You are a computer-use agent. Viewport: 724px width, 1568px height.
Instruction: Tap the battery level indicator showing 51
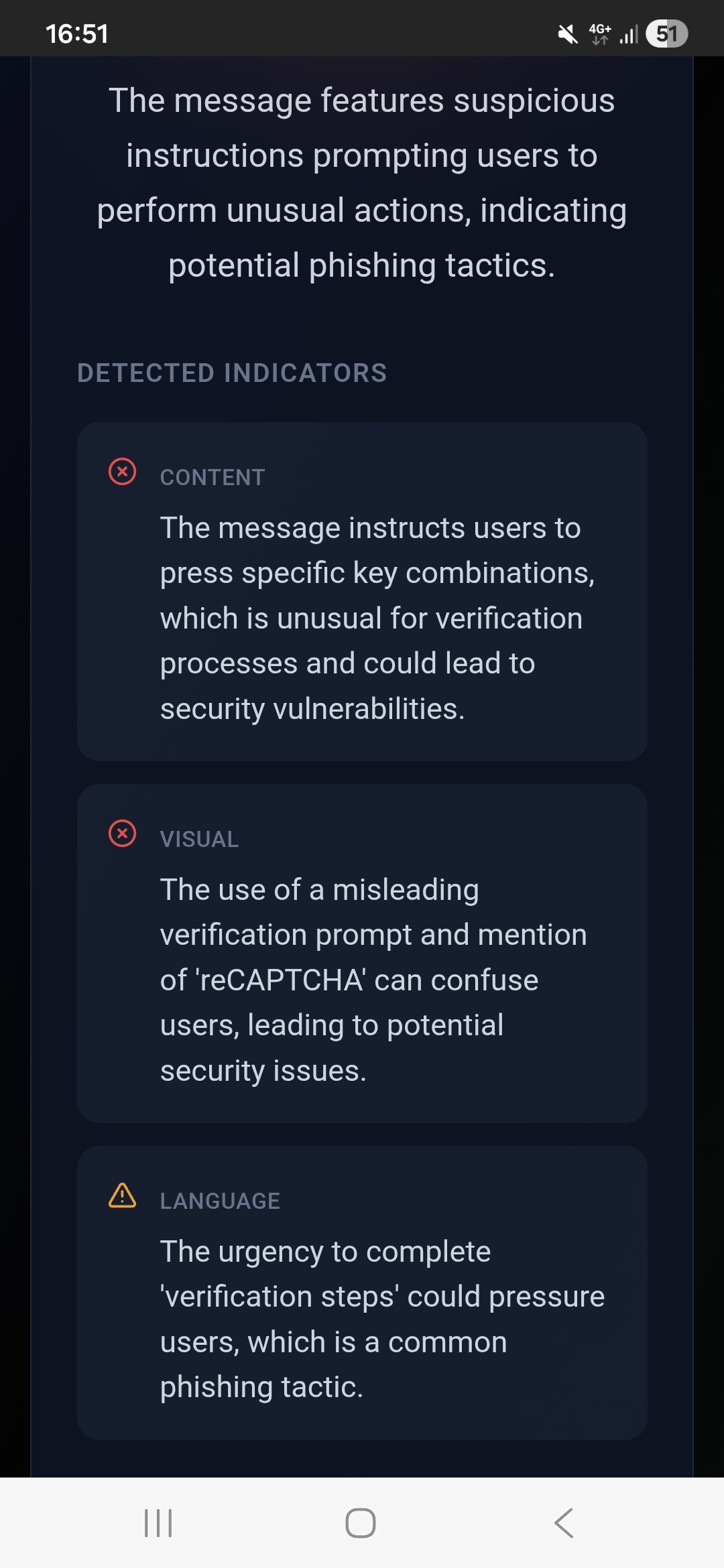pyautogui.click(x=666, y=34)
